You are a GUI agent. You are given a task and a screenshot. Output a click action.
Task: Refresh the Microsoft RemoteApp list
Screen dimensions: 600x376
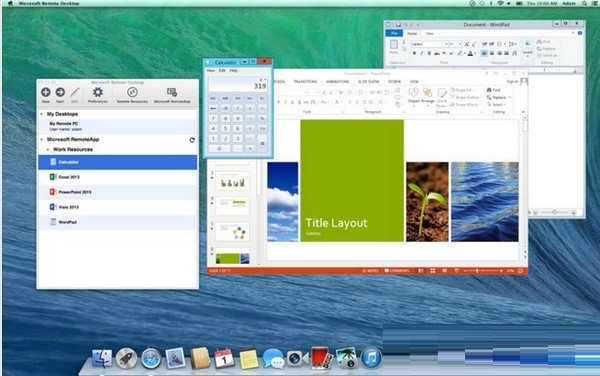click(x=192, y=140)
